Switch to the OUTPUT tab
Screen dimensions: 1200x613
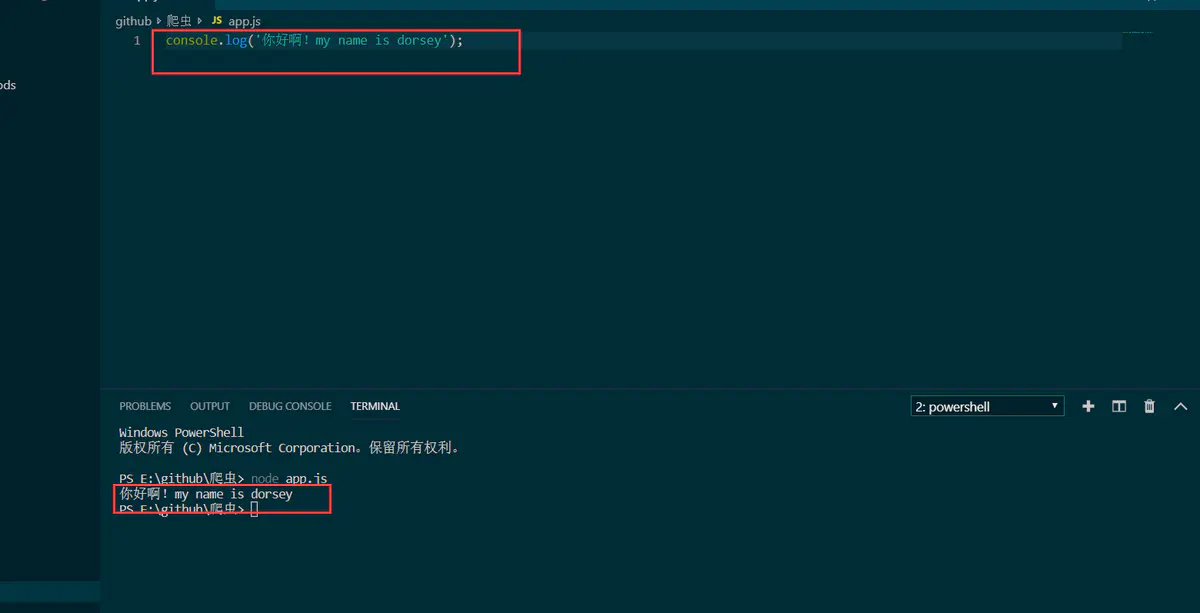[210, 406]
